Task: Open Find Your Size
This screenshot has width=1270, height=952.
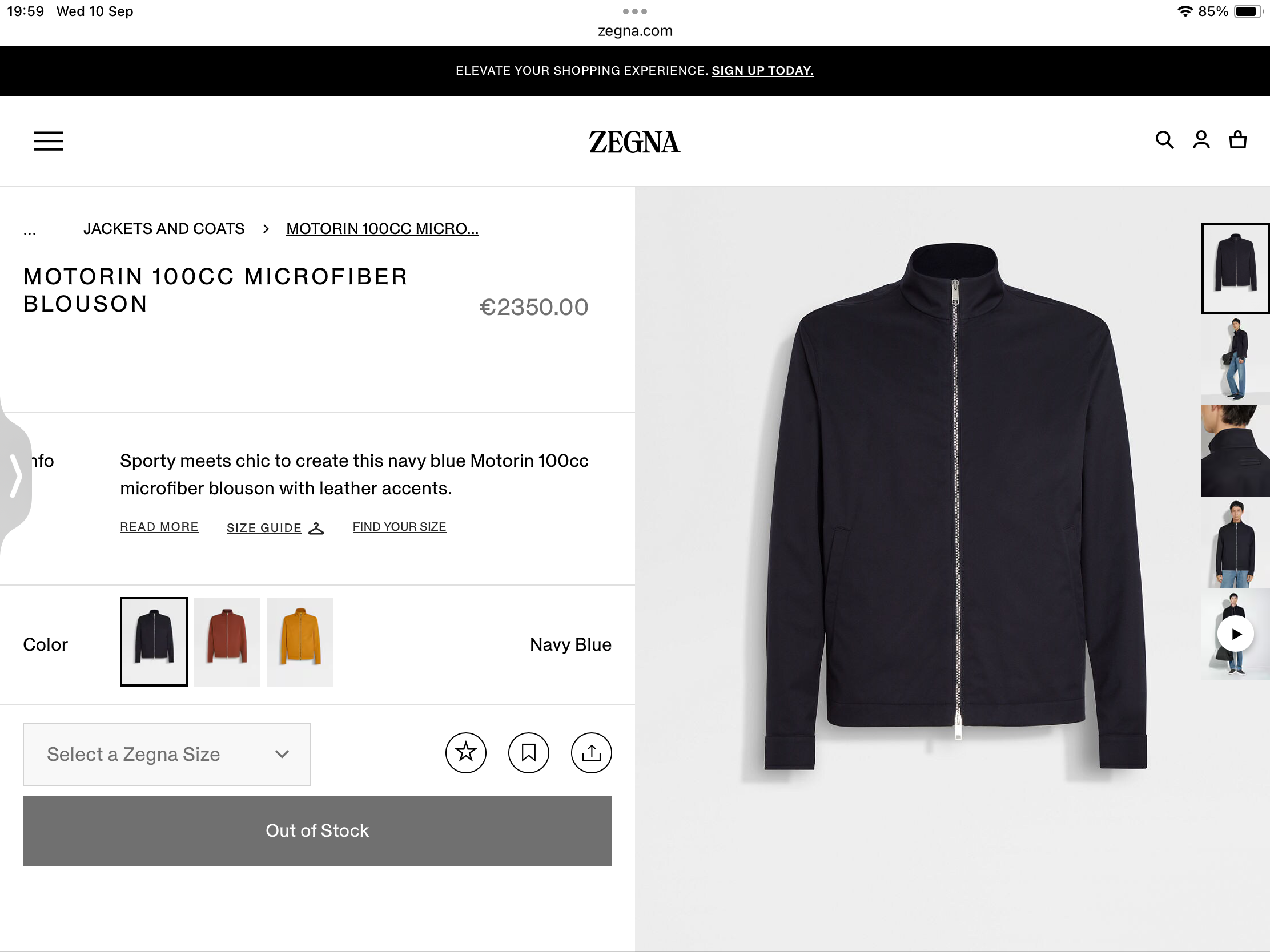Action: [x=399, y=526]
